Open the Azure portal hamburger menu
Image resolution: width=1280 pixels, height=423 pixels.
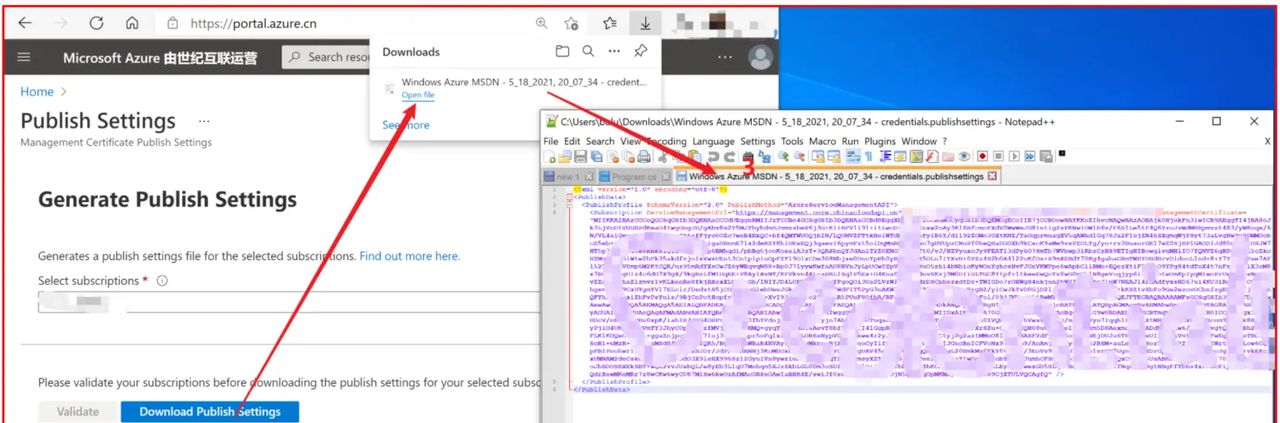click(24, 57)
